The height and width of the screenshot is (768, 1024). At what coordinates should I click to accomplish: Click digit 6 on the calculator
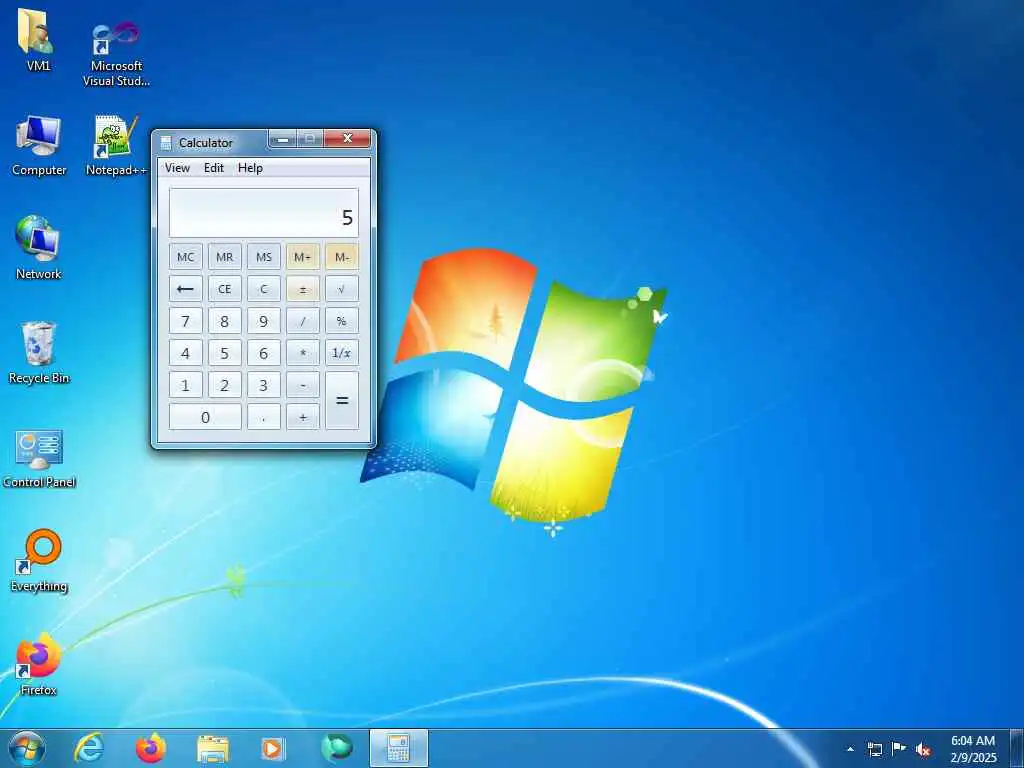click(264, 353)
